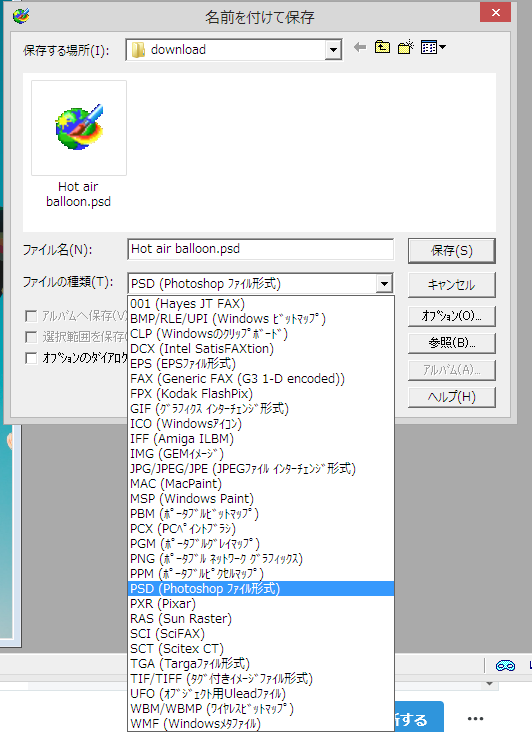
Task: Select WBM/WBMP wireless bitmap format
Action: tap(261, 709)
